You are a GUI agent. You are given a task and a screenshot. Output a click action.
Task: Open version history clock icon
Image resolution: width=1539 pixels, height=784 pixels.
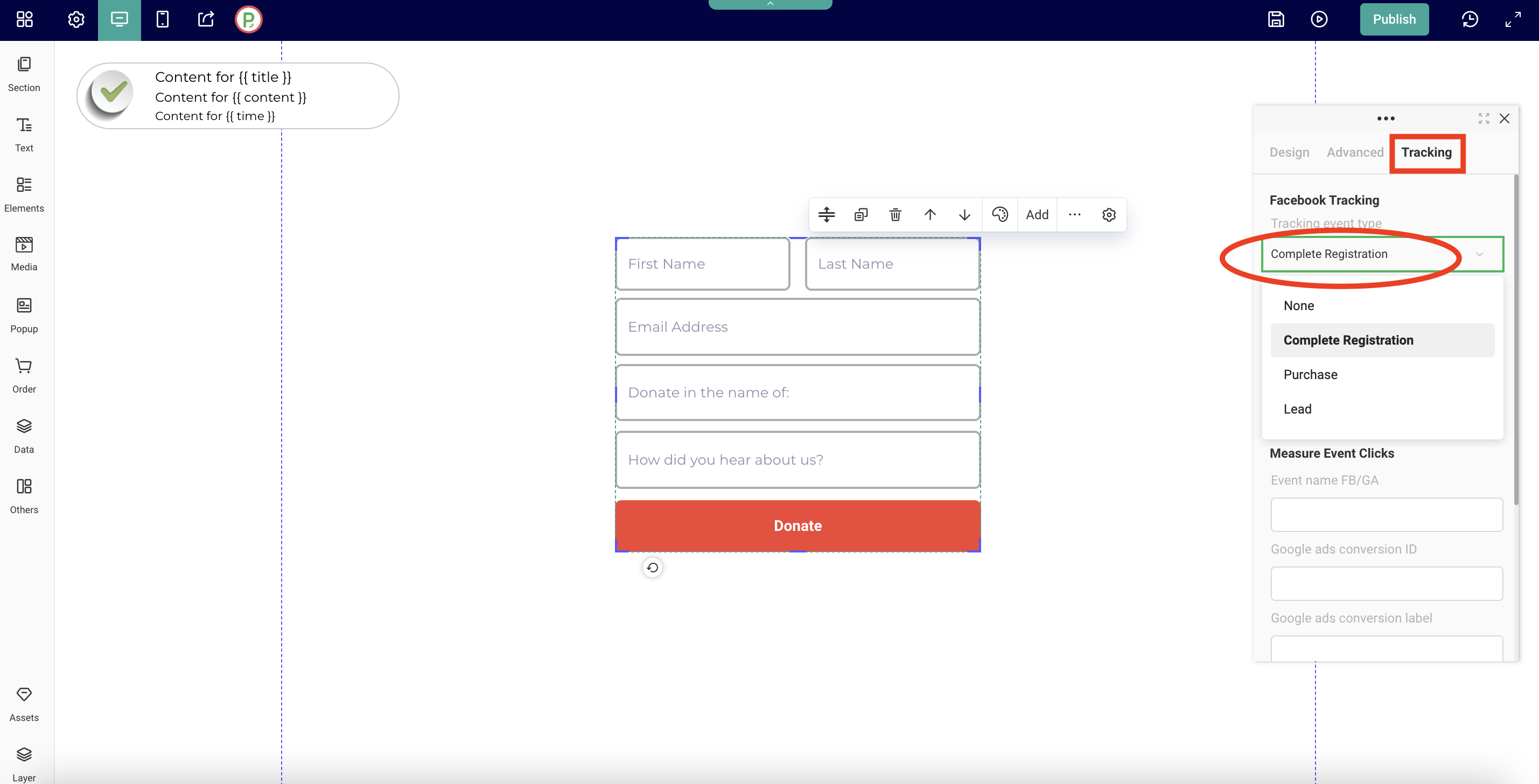pyautogui.click(x=1470, y=20)
